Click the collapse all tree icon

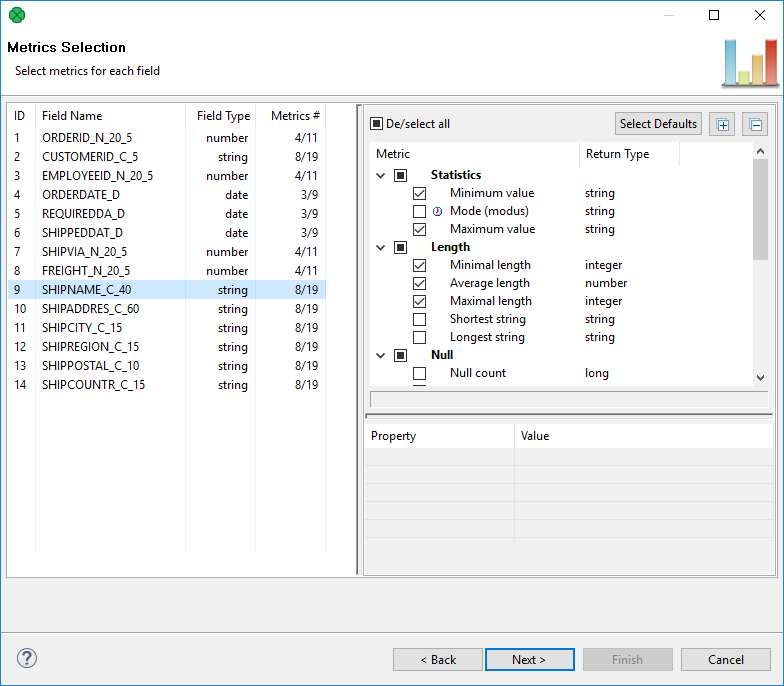coord(755,125)
